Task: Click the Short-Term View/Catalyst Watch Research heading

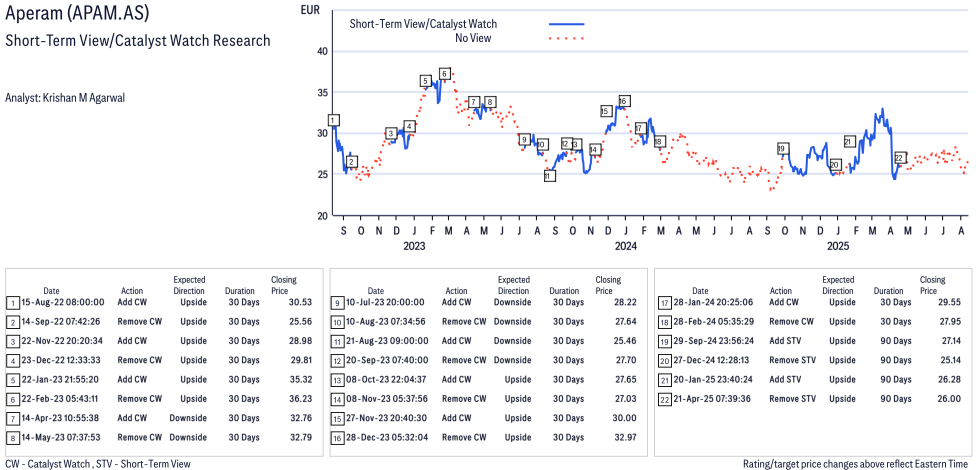Action: (x=137, y=41)
